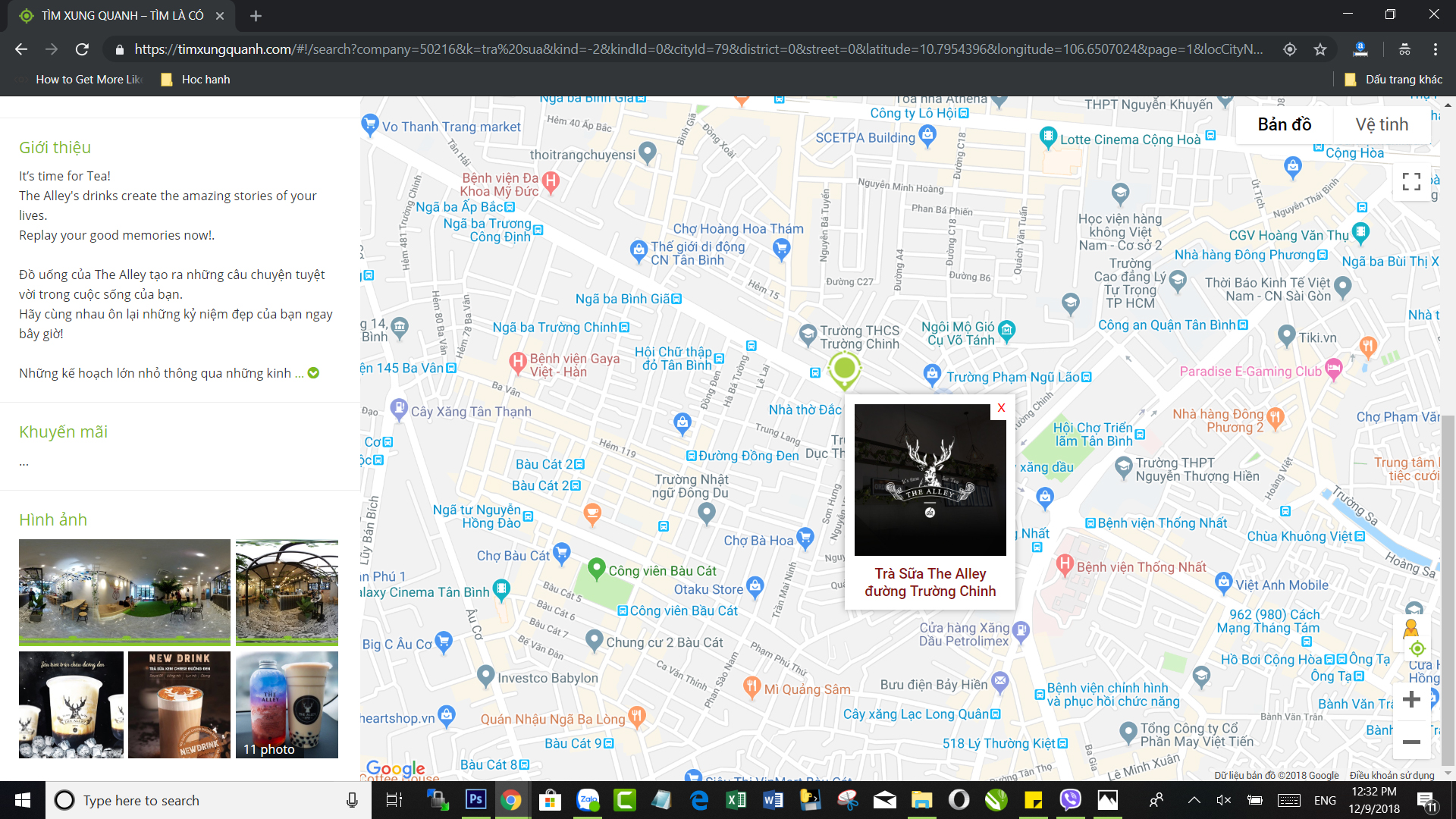Click the green location marker on map
The width and height of the screenshot is (1456, 819).
pos(844,369)
